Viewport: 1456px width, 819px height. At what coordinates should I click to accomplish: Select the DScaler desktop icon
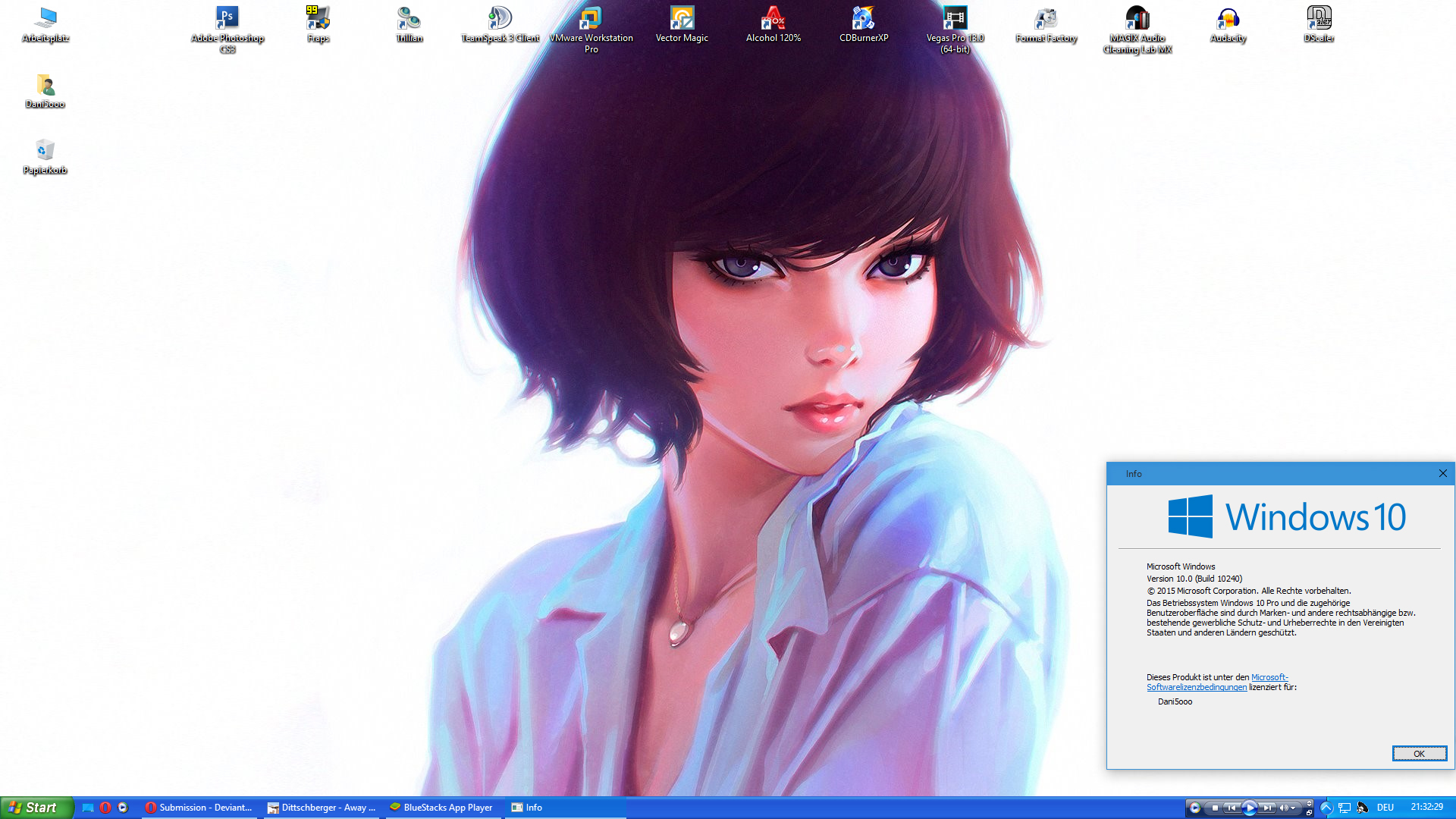click(1319, 24)
